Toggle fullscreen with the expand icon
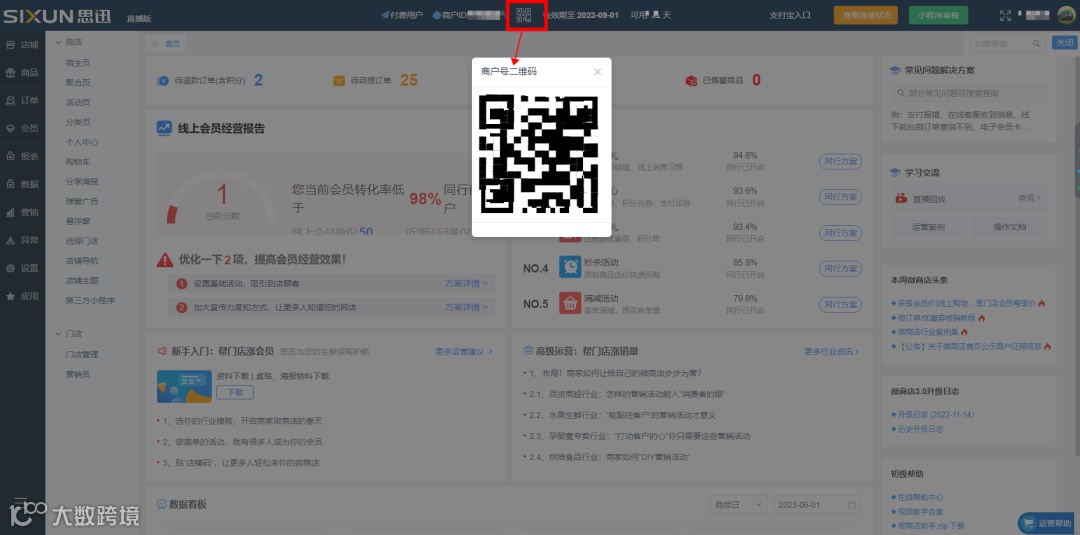This screenshot has height=535, width=1080. tap(1005, 15)
